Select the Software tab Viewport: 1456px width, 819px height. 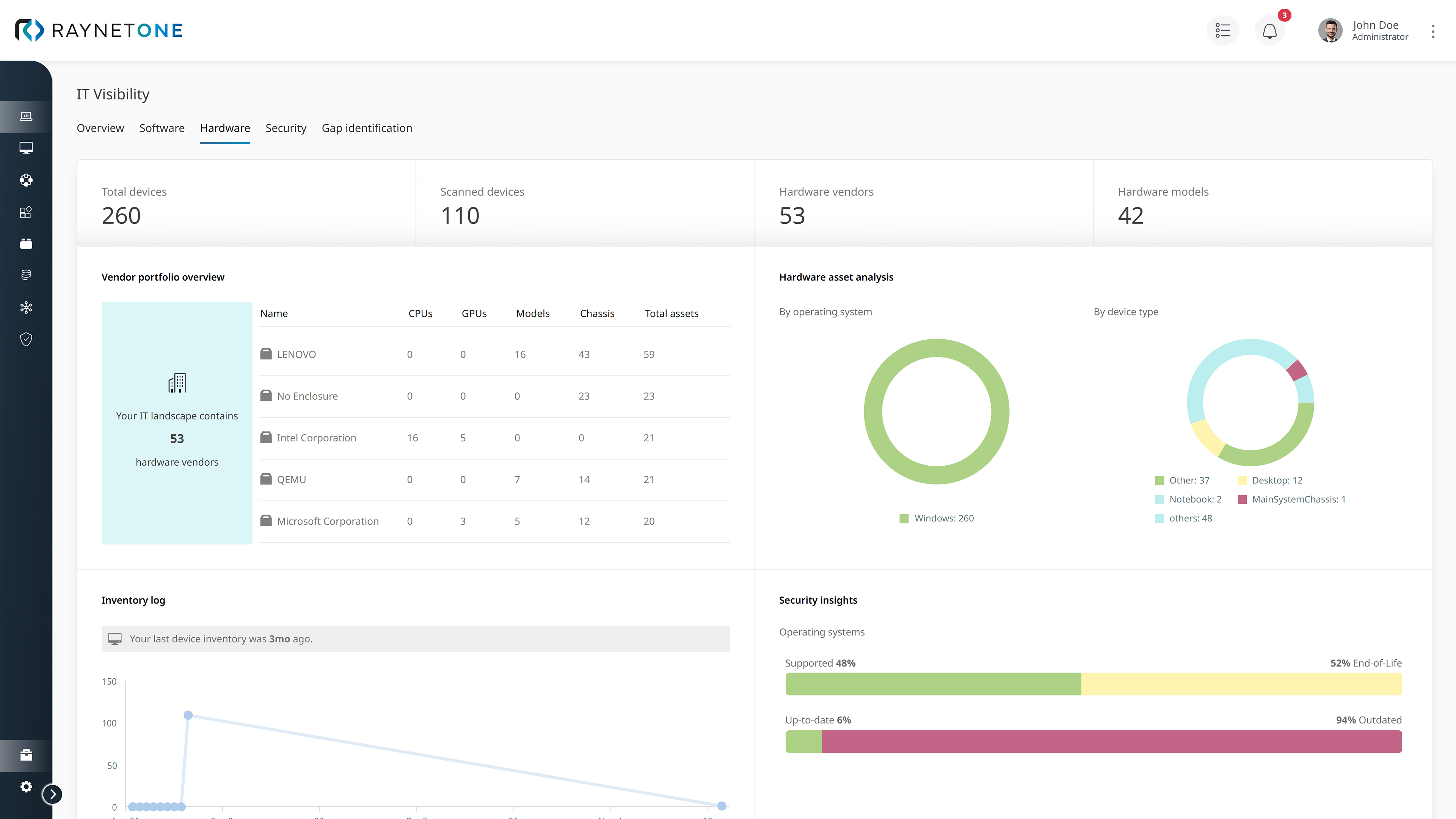161,128
